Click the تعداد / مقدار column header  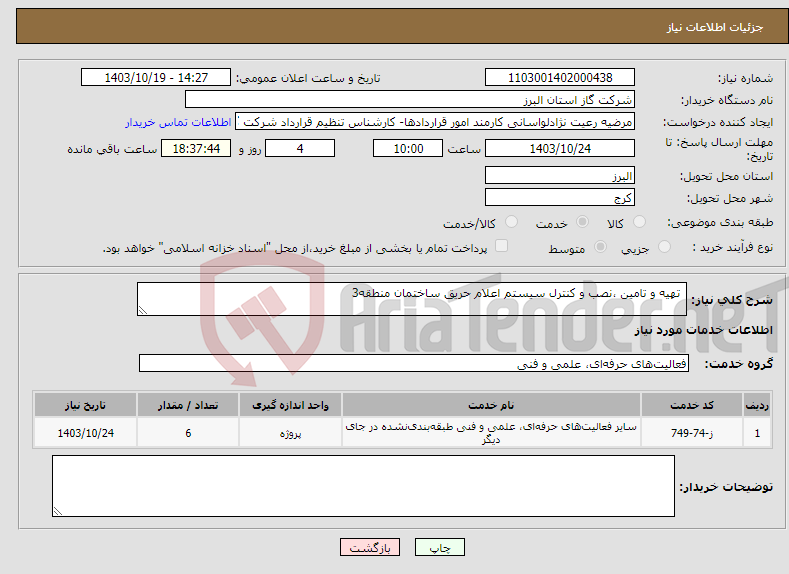point(188,405)
